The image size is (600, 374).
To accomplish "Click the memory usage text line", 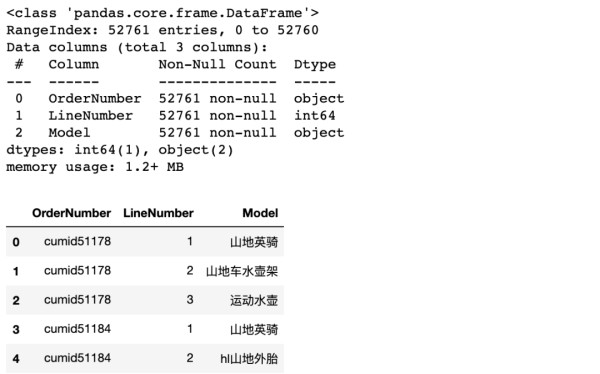I will click(95, 167).
